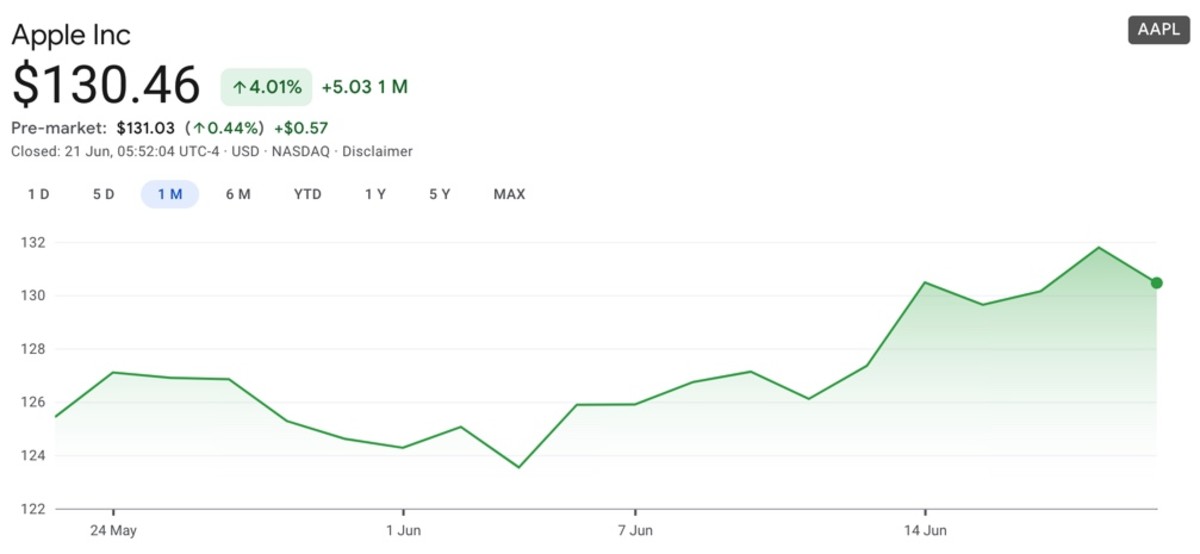The height and width of the screenshot is (554, 1200).
Task: Show the 6 M chart range
Action: (x=238, y=194)
